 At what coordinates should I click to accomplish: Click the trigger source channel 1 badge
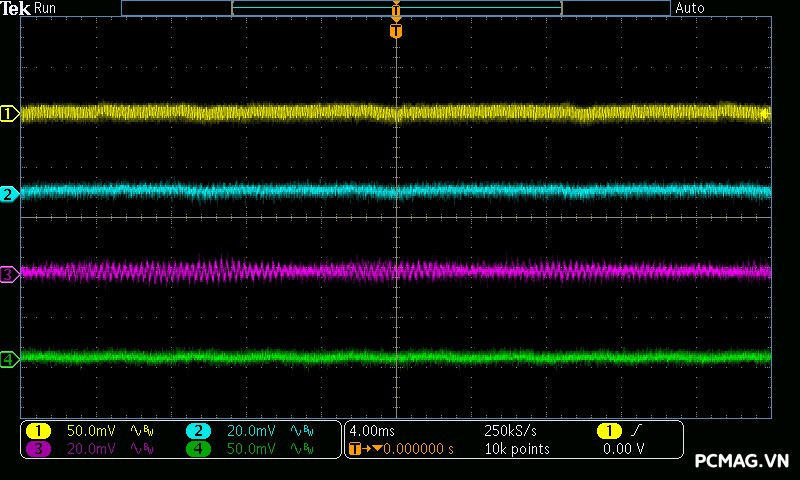[x=608, y=430]
